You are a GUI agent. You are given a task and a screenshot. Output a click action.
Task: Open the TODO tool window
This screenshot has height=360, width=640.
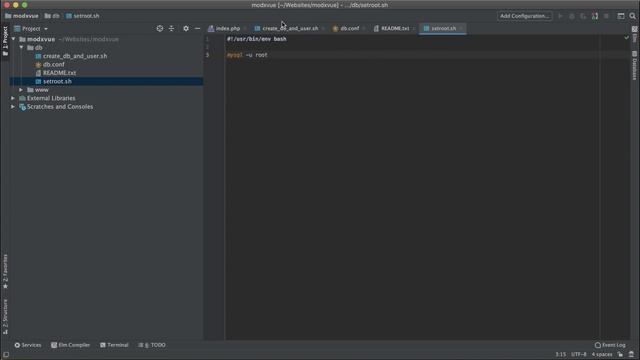[x=152, y=345]
